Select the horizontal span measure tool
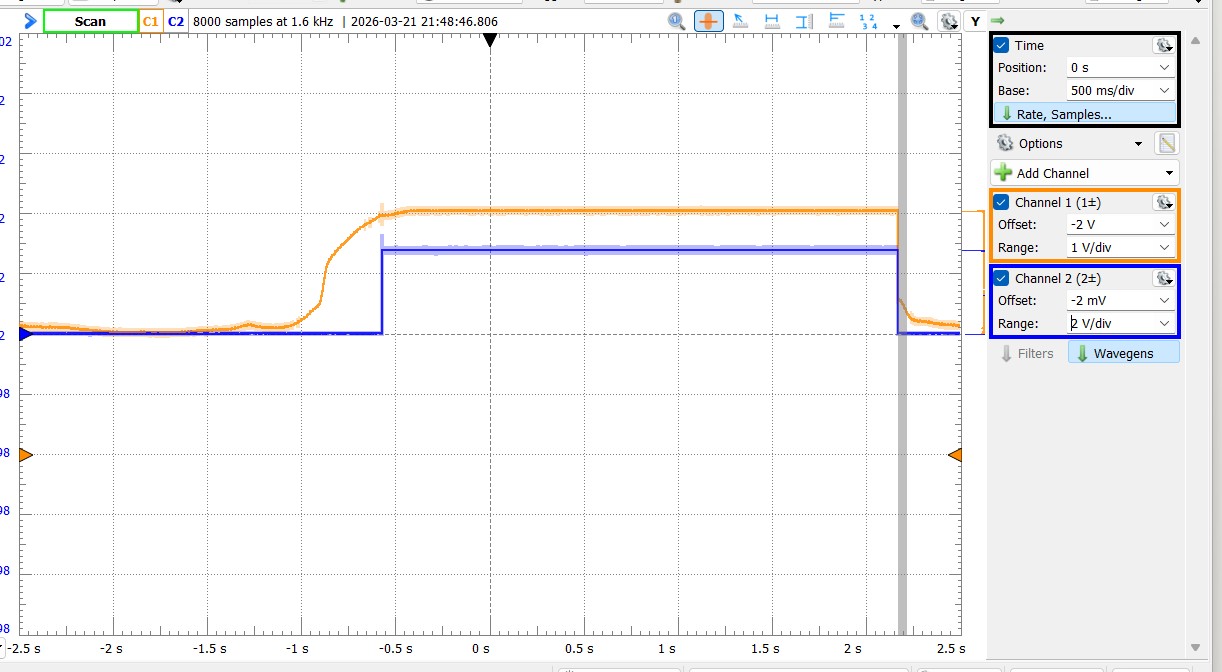 pos(772,21)
